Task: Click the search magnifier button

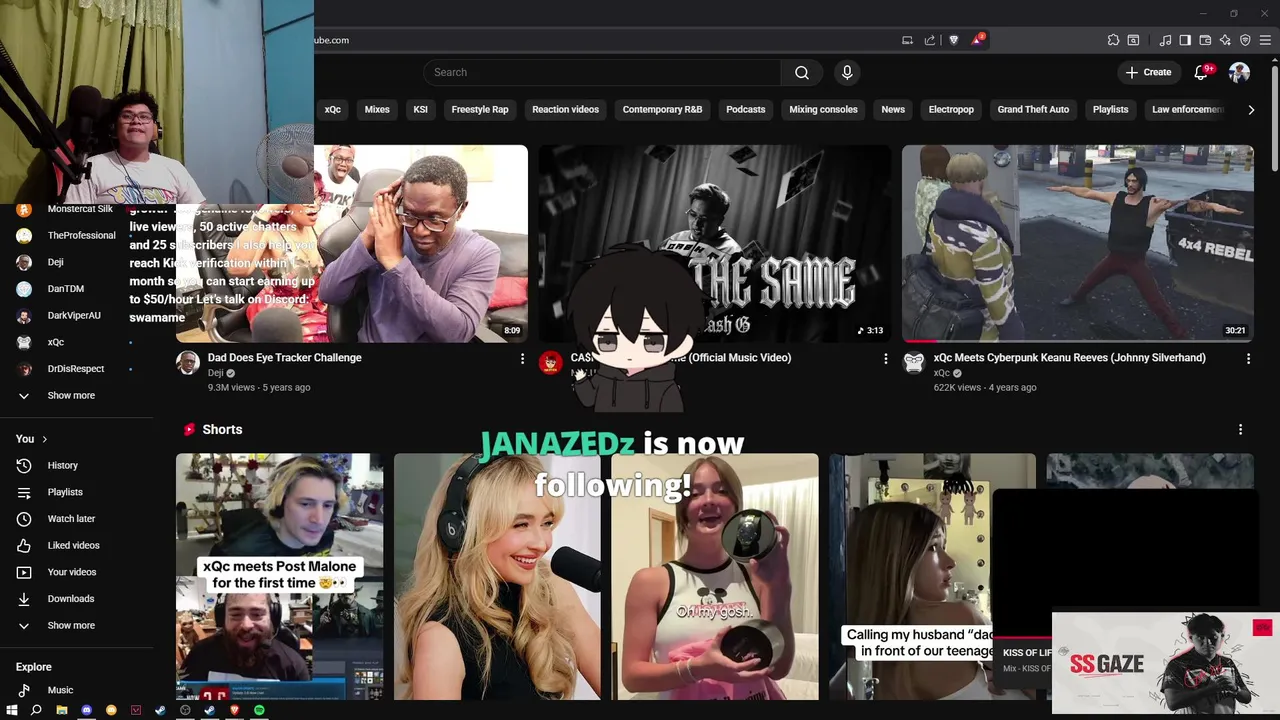Action: tap(802, 72)
